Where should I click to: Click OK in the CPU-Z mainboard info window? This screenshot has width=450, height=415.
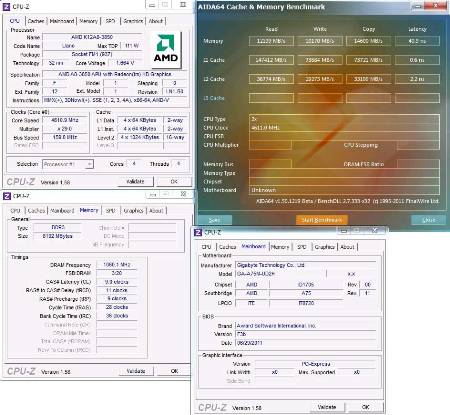point(366,407)
